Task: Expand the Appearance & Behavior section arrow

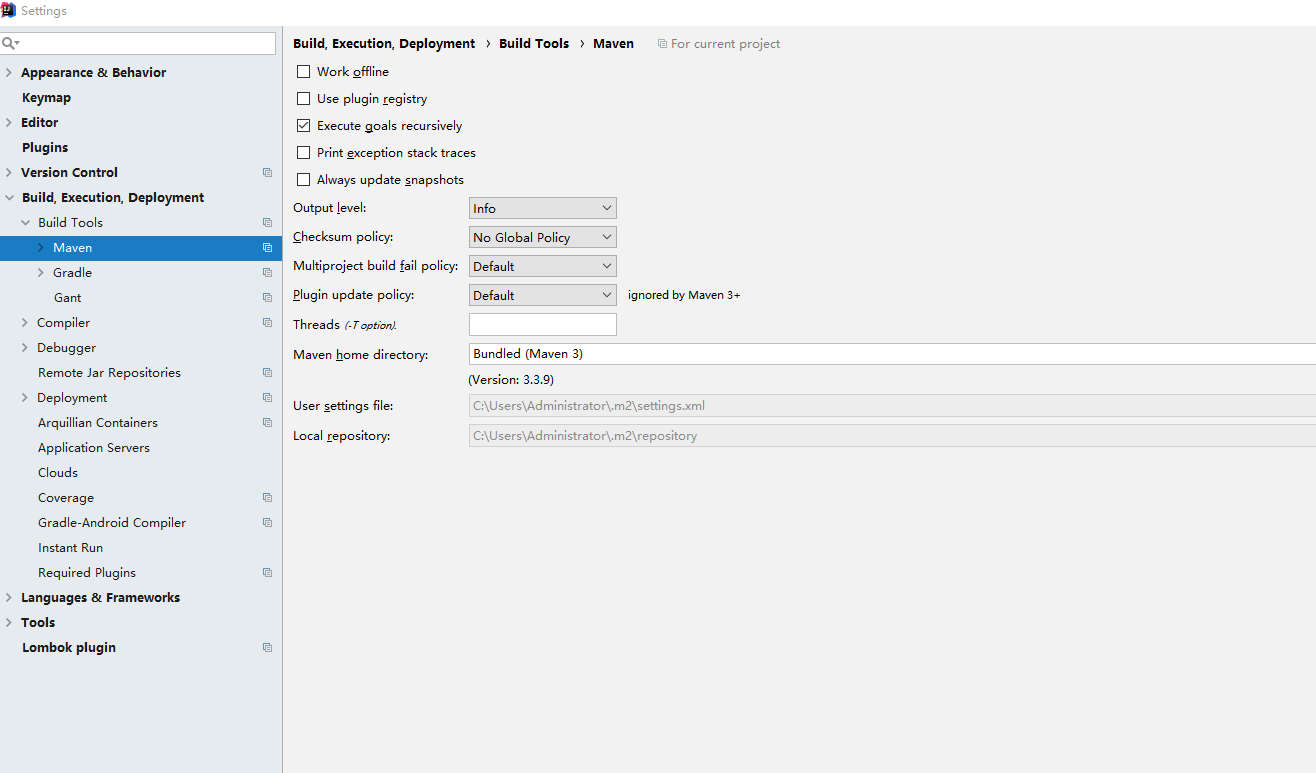Action: [10, 73]
